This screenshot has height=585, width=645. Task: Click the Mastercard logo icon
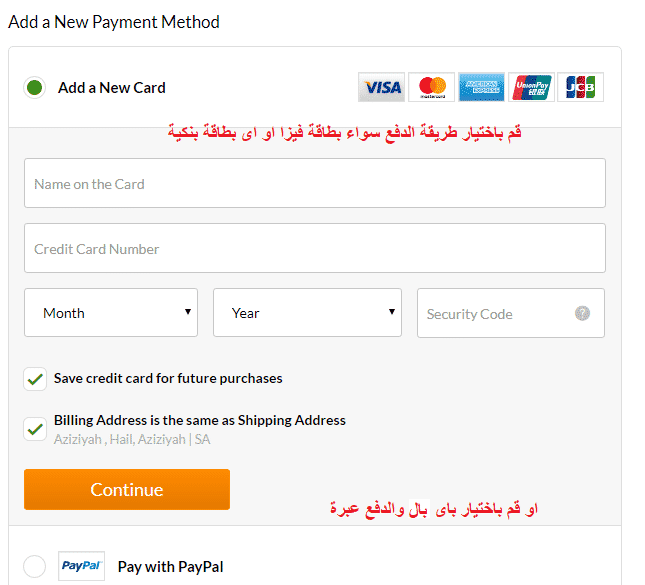click(x=432, y=87)
